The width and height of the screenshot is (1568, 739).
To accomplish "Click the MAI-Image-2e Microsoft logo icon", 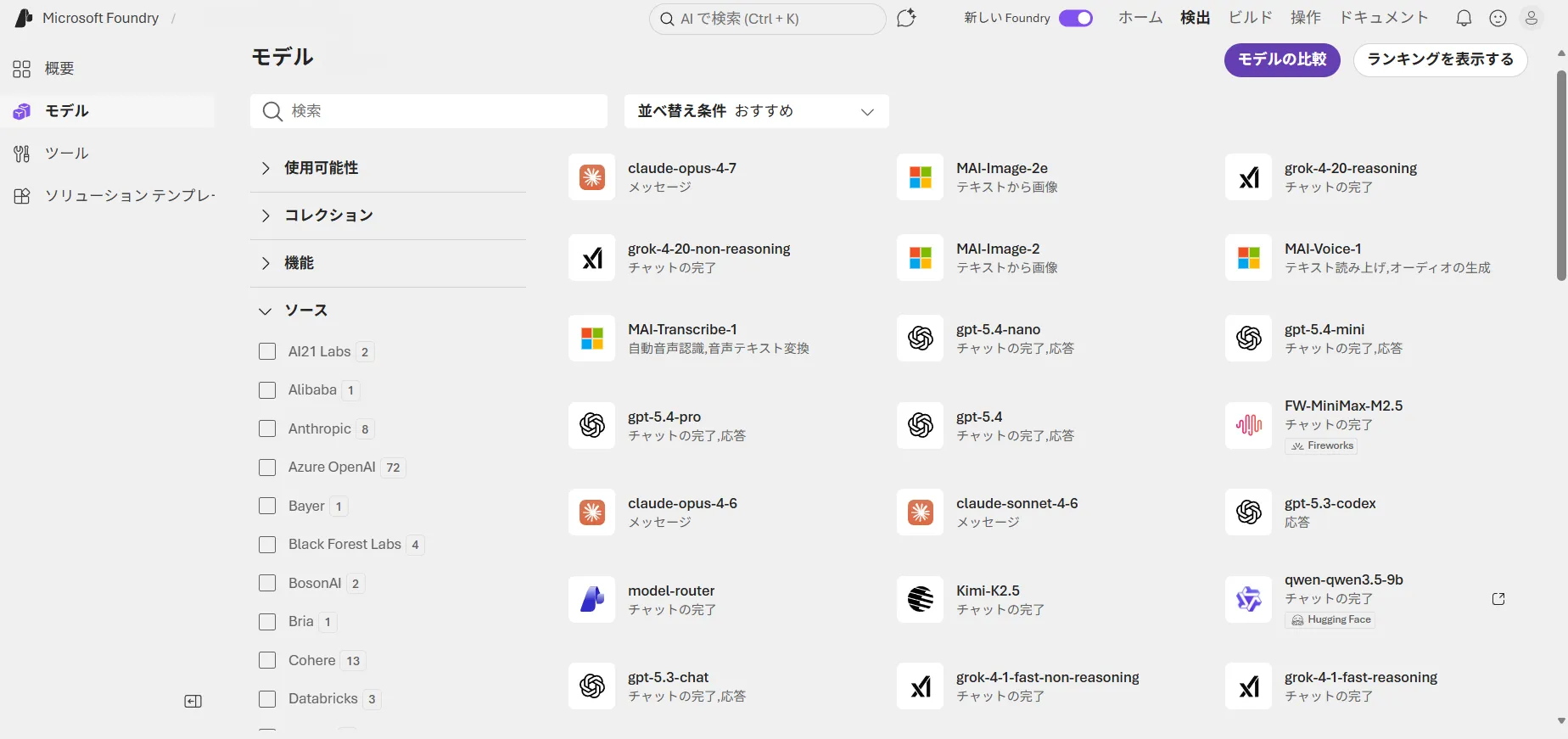I will point(921,176).
